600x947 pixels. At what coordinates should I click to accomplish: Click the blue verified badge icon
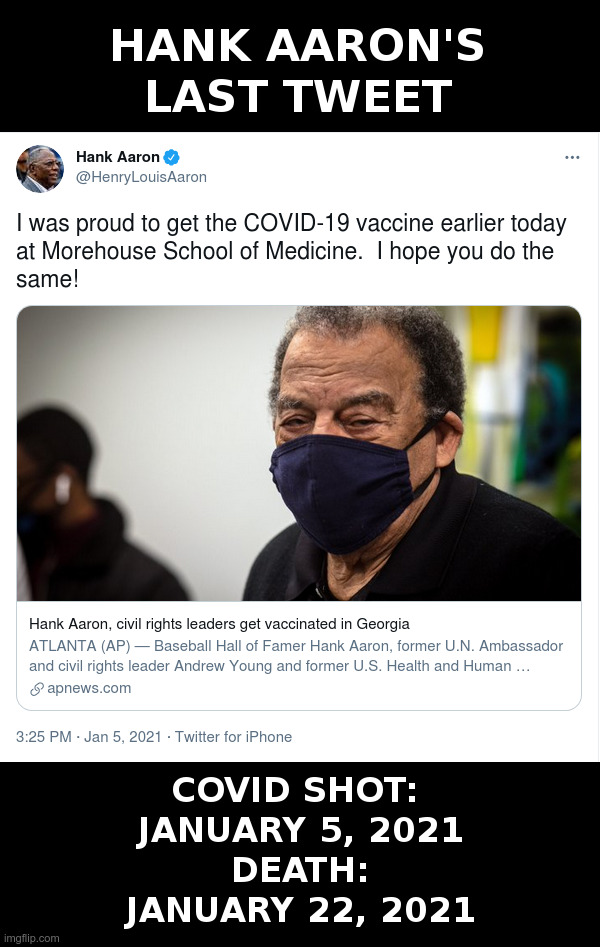pos(172,157)
